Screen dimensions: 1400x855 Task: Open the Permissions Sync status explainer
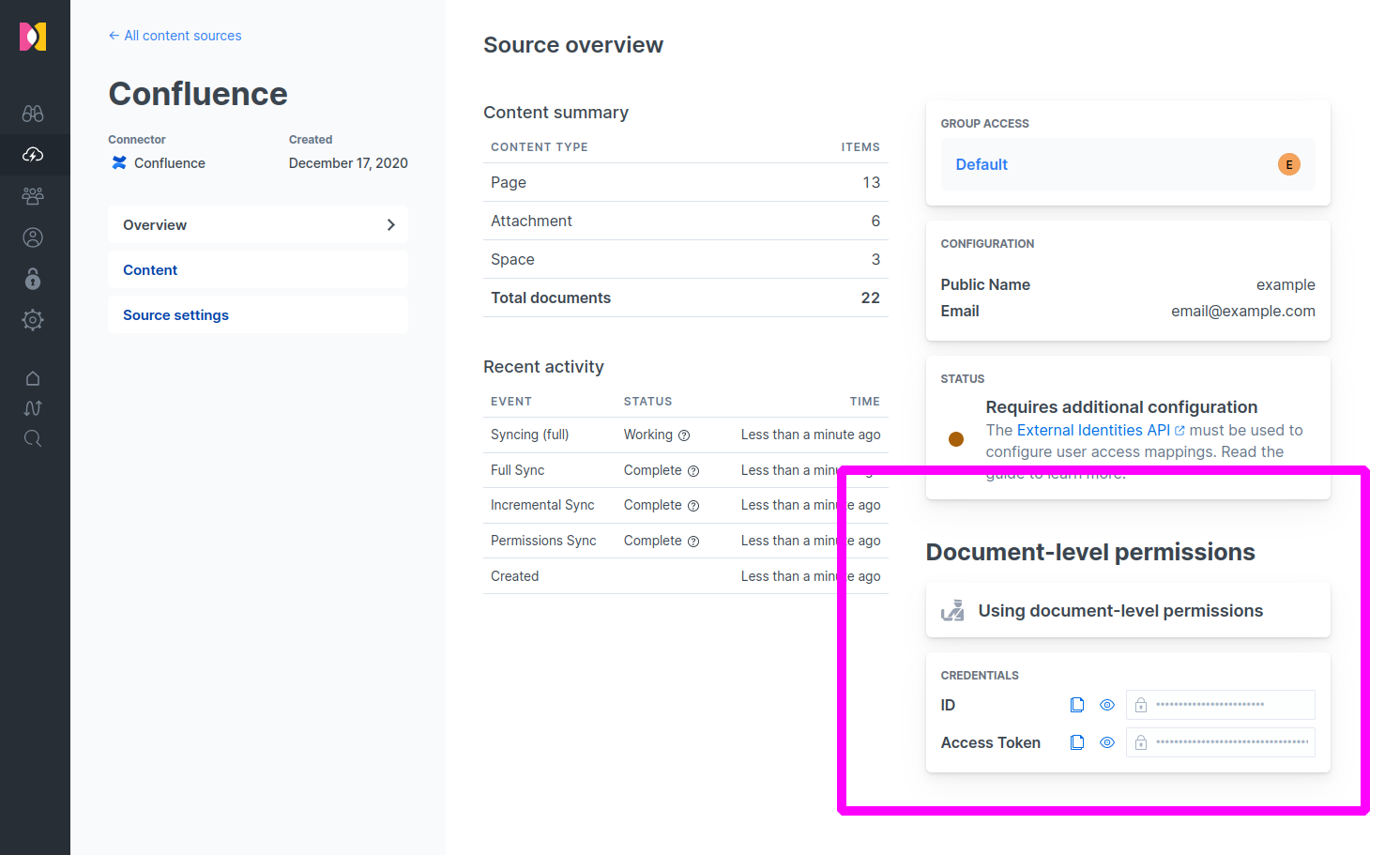coord(693,541)
